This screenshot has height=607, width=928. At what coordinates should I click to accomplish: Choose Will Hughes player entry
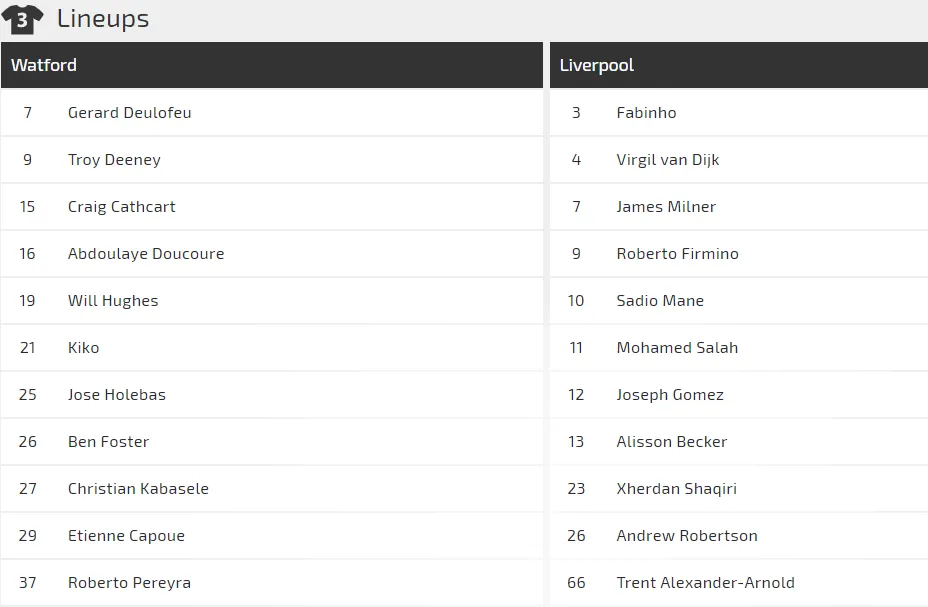point(272,301)
